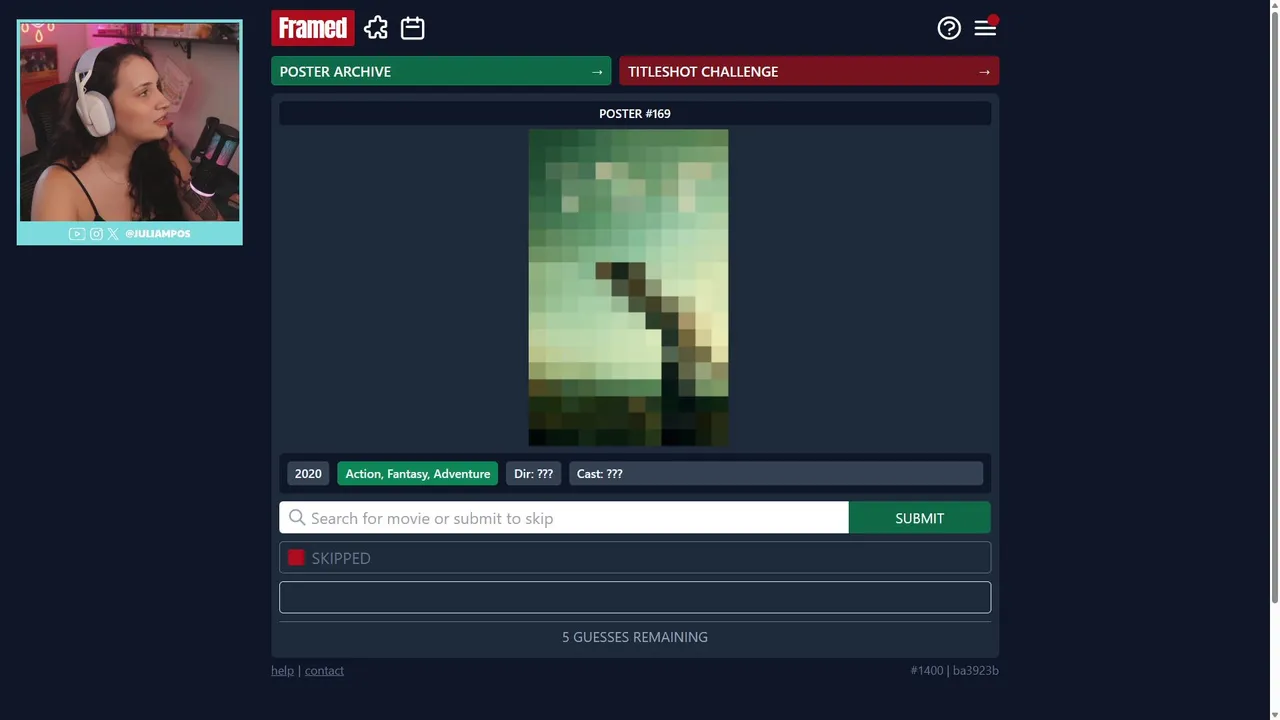Click the help link in footer
The width and height of the screenshot is (1280, 720).
282,671
